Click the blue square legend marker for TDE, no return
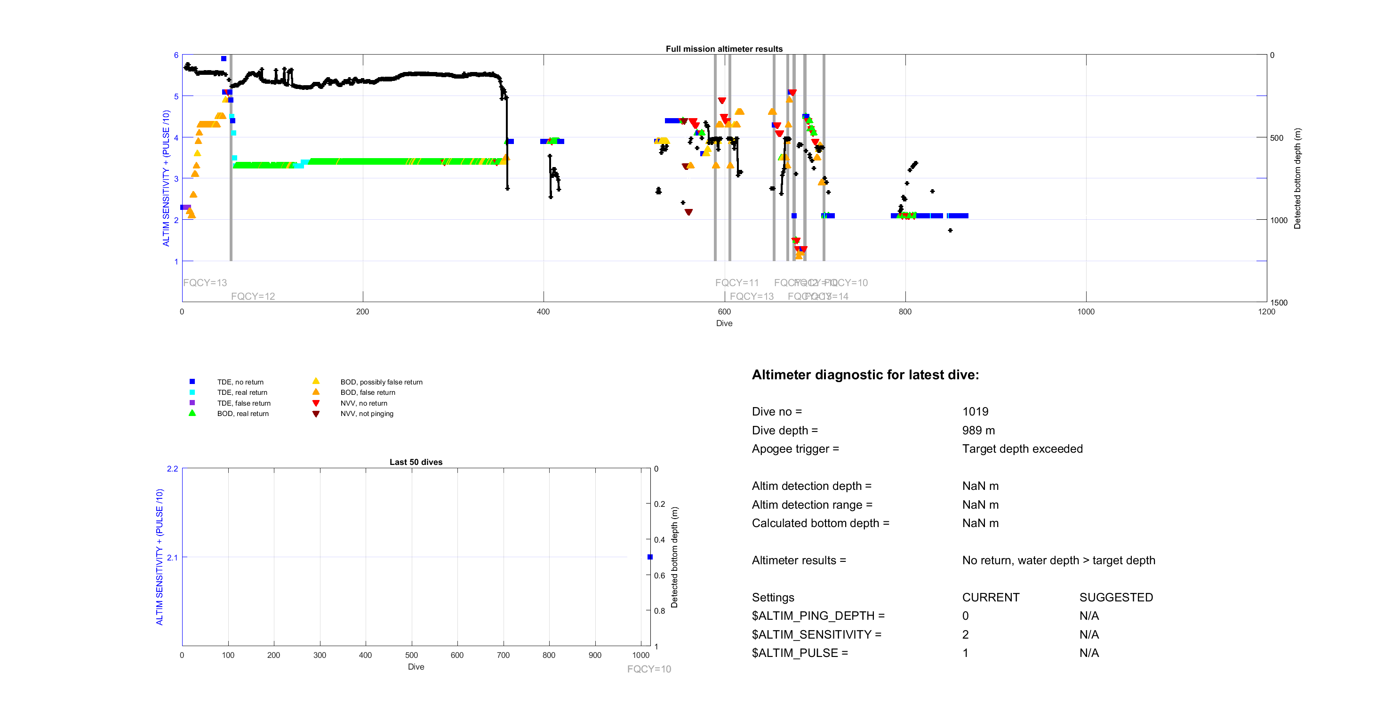This screenshot has height=726, width=1400. point(193,382)
